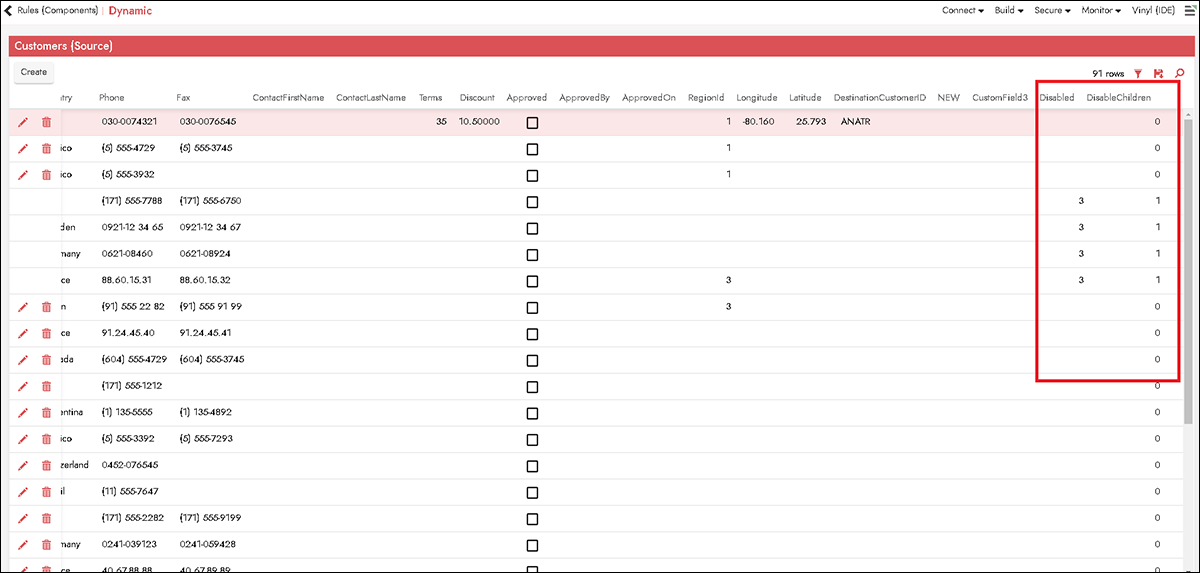Viewport: 1200px width, 573px height.
Task: Check Approved box for phone 88.60.15.31 row
Action: [532, 281]
